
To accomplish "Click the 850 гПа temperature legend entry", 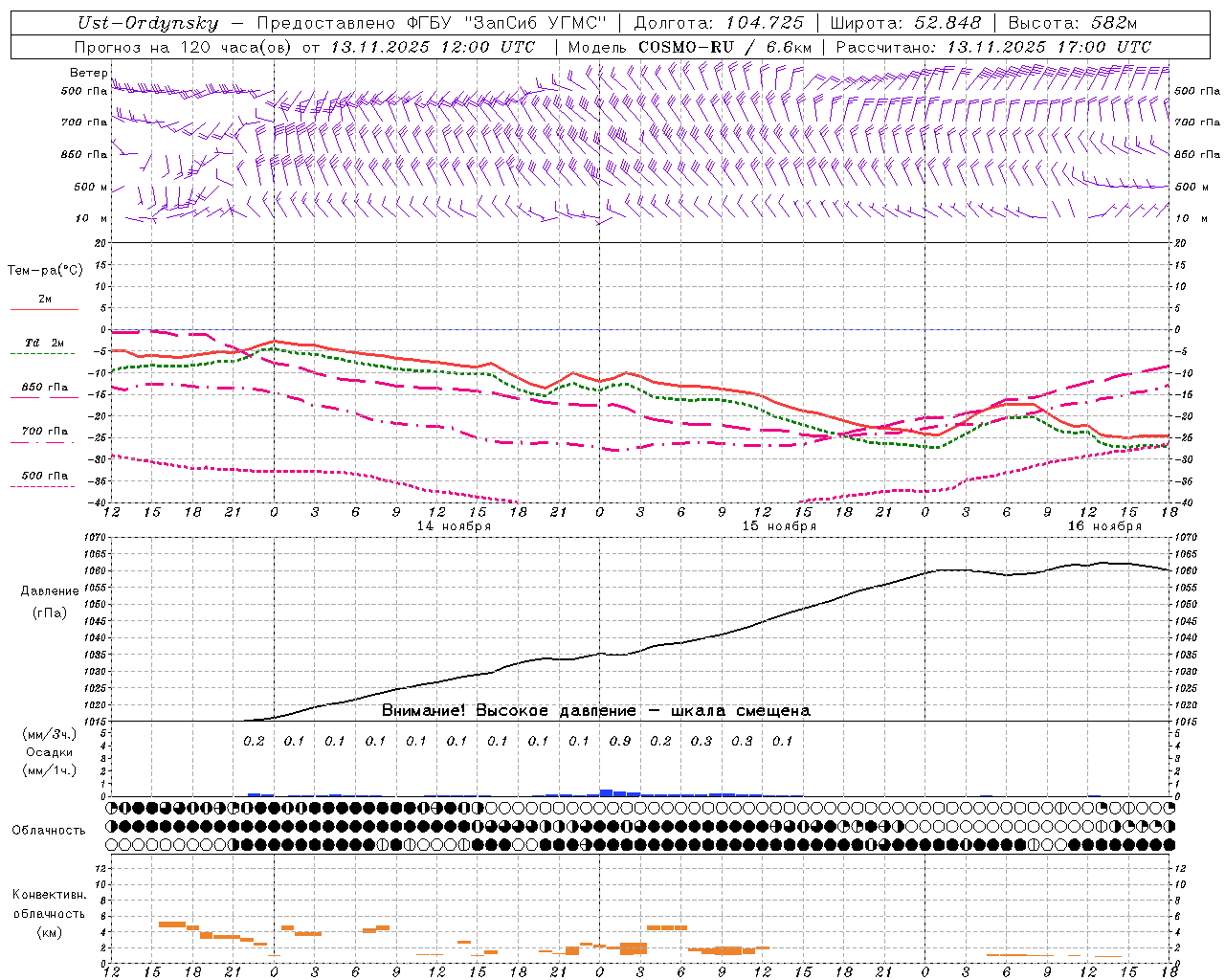I will (x=45, y=388).
